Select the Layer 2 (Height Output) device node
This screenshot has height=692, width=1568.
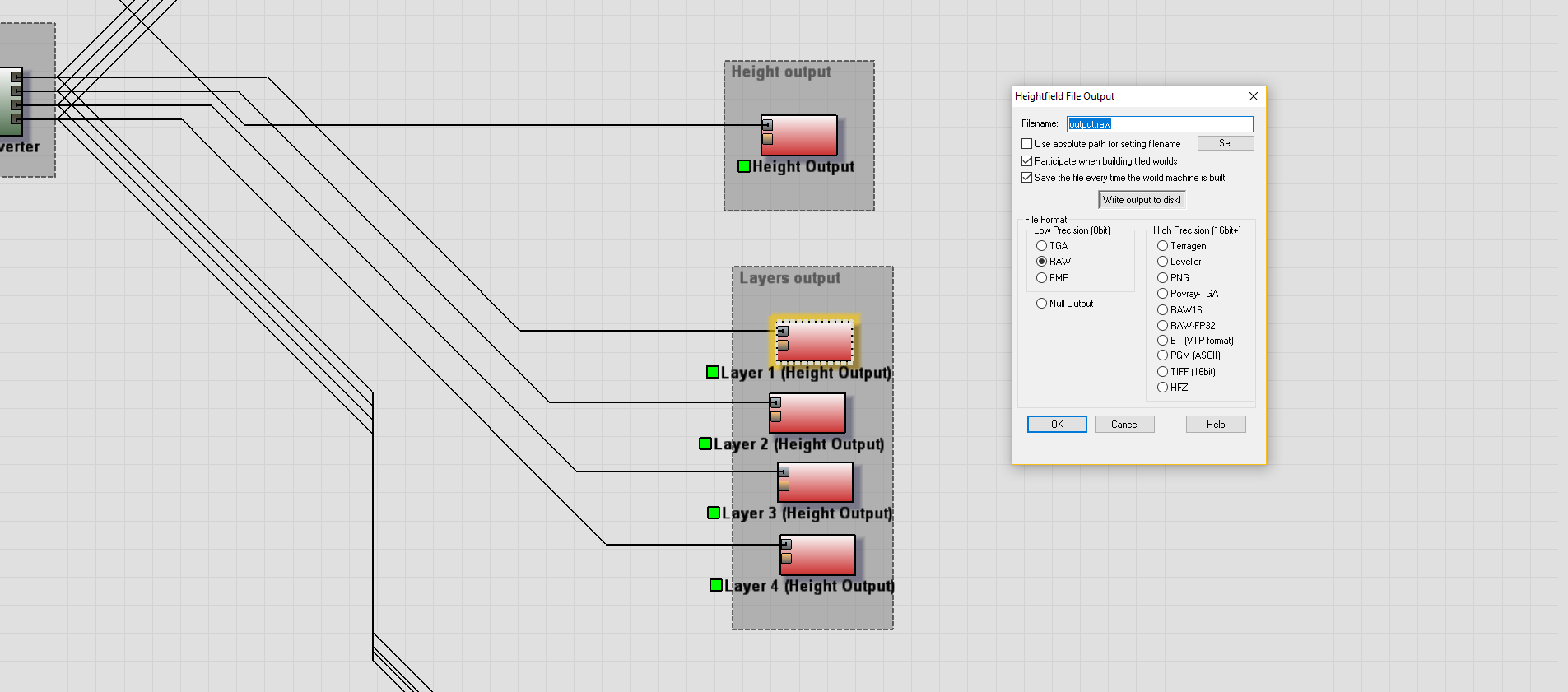click(x=807, y=413)
